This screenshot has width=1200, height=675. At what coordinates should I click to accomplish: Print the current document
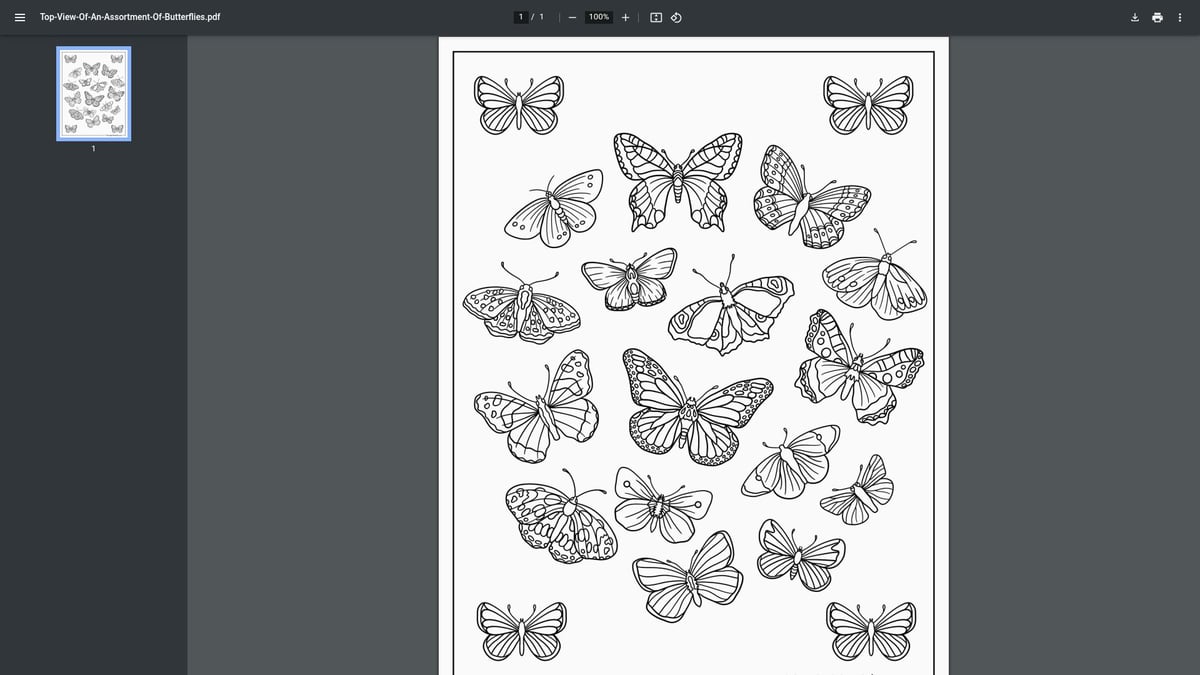(x=1156, y=17)
